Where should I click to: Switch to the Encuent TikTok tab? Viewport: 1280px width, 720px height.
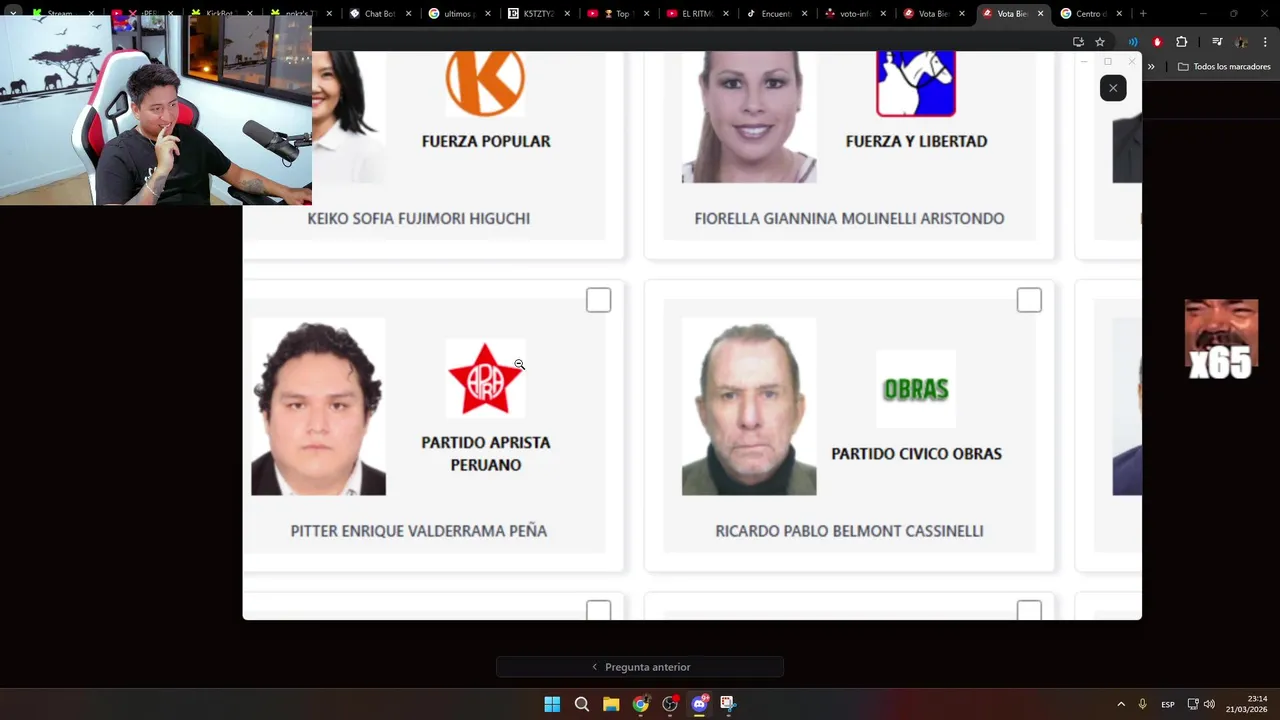pos(775,14)
